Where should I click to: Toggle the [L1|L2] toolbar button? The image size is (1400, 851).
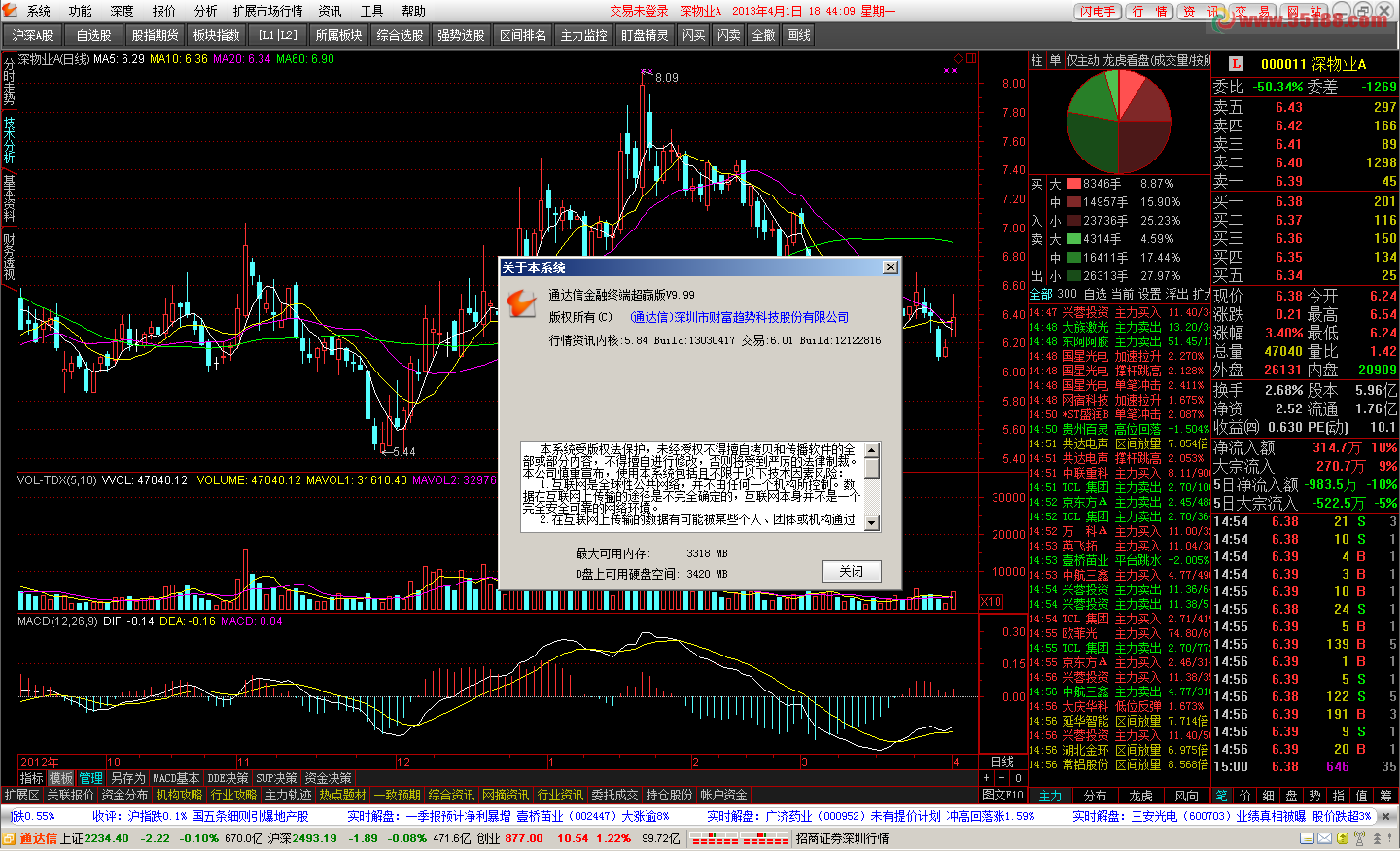click(x=278, y=35)
